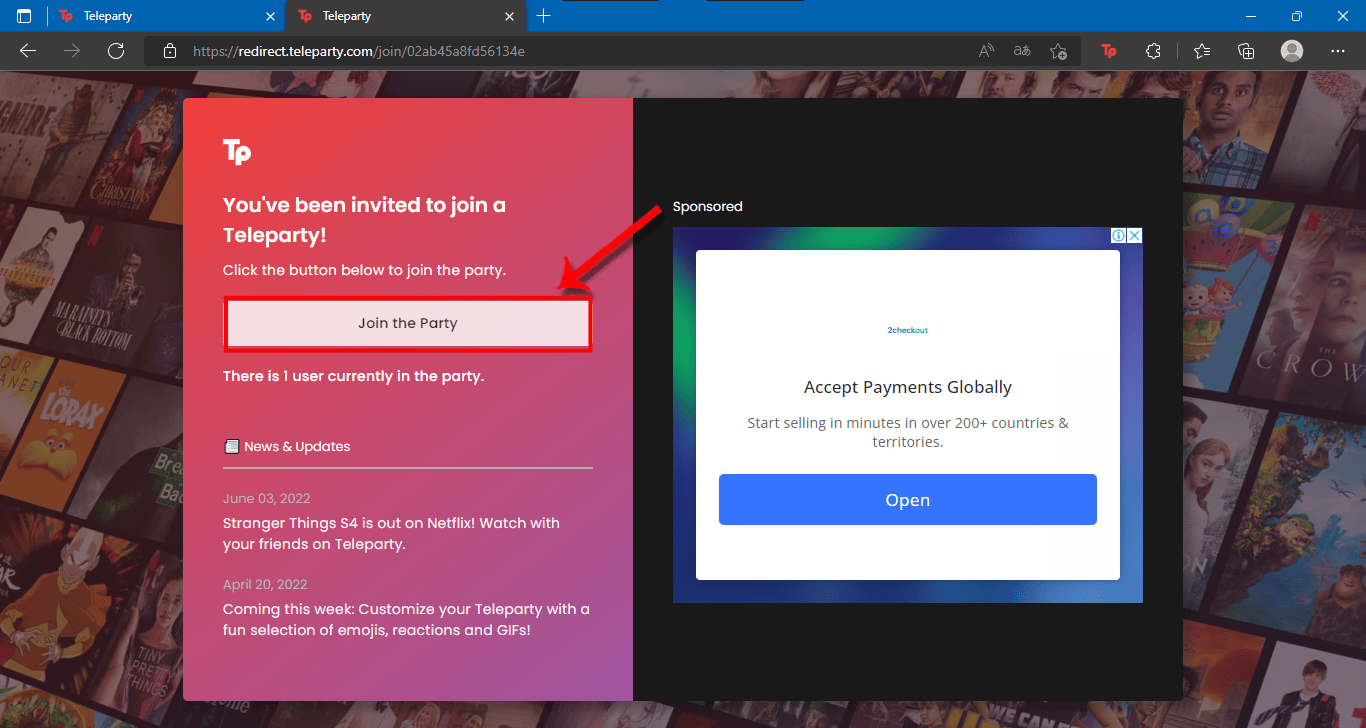Click the Join the Party button

coord(408,323)
